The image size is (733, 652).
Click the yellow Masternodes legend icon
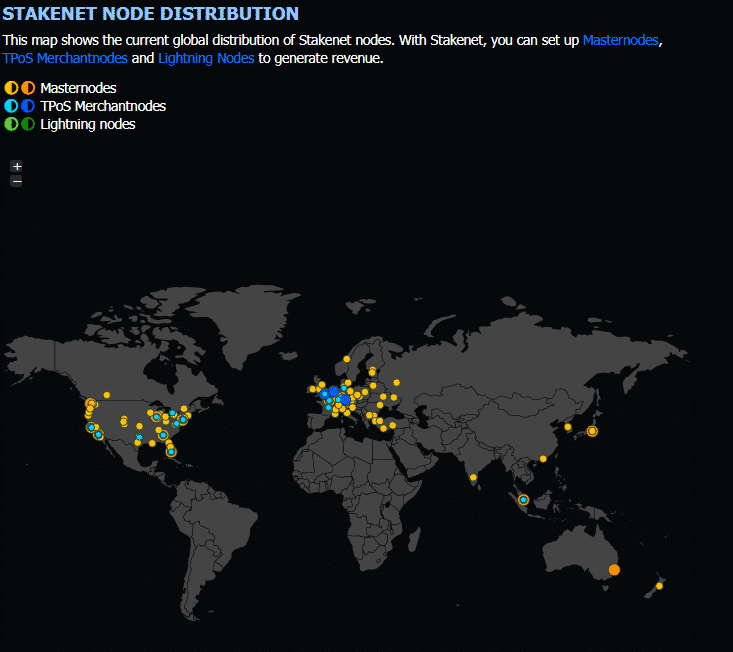coord(11,88)
